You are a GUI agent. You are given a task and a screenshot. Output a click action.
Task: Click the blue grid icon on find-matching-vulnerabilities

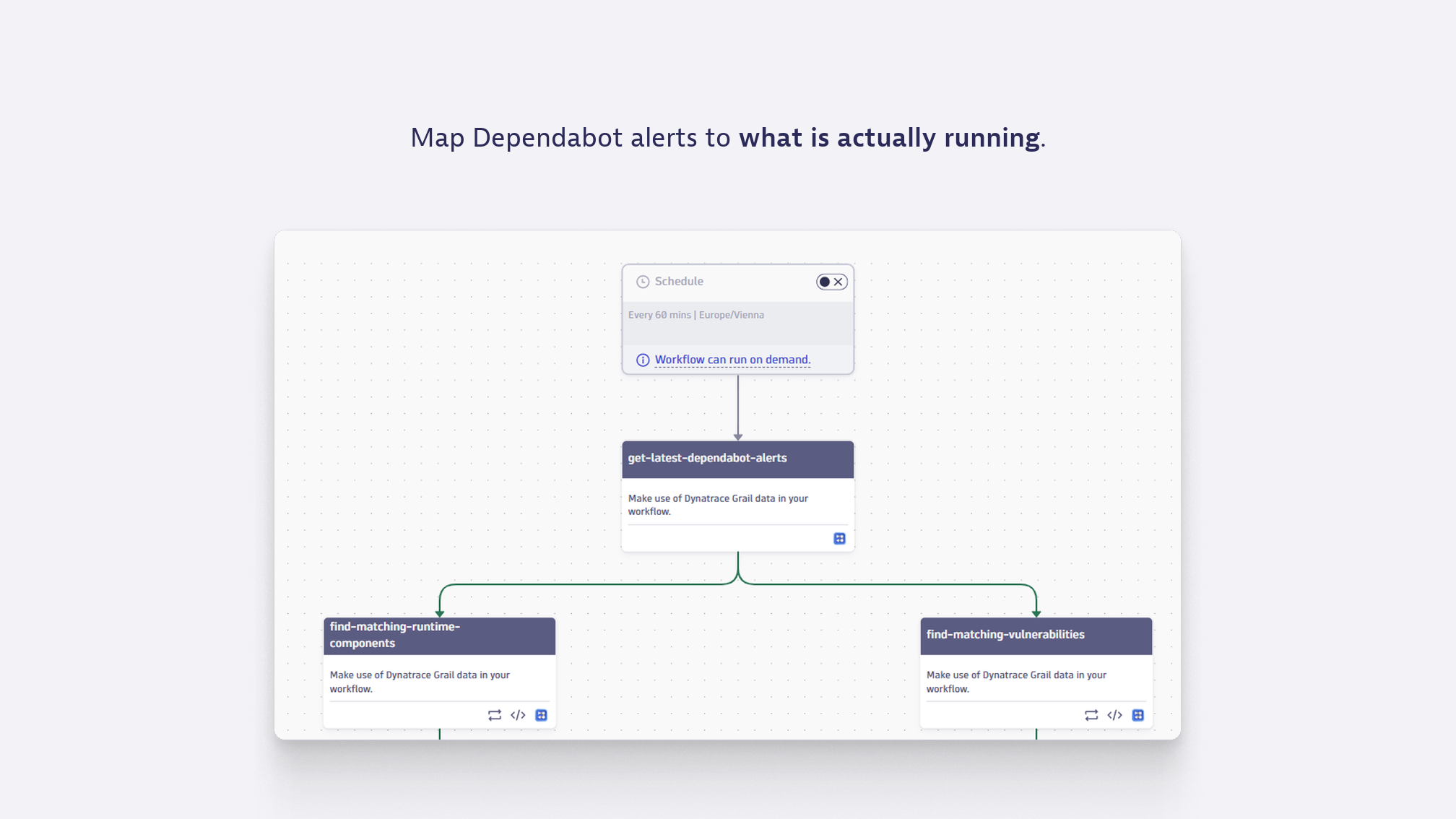pos(1137,715)
